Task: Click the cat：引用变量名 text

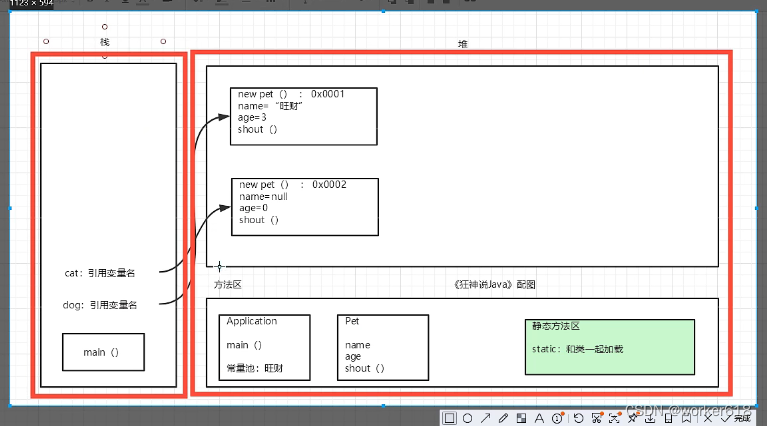Action: (100, 273)
